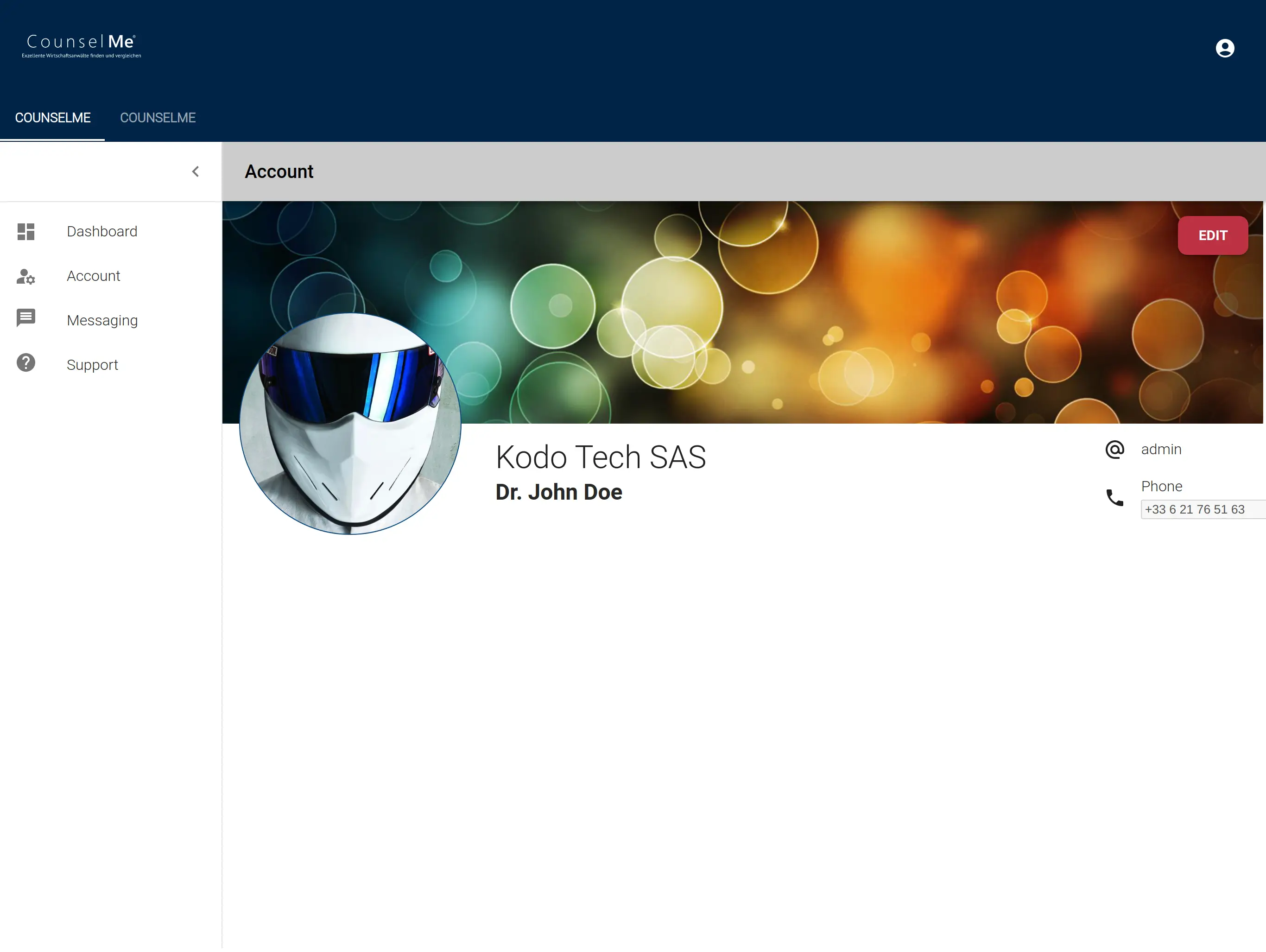Click the 'admin' email text
The height and width of the screenshot is (952, 1266).
[x=1161, y=450]
